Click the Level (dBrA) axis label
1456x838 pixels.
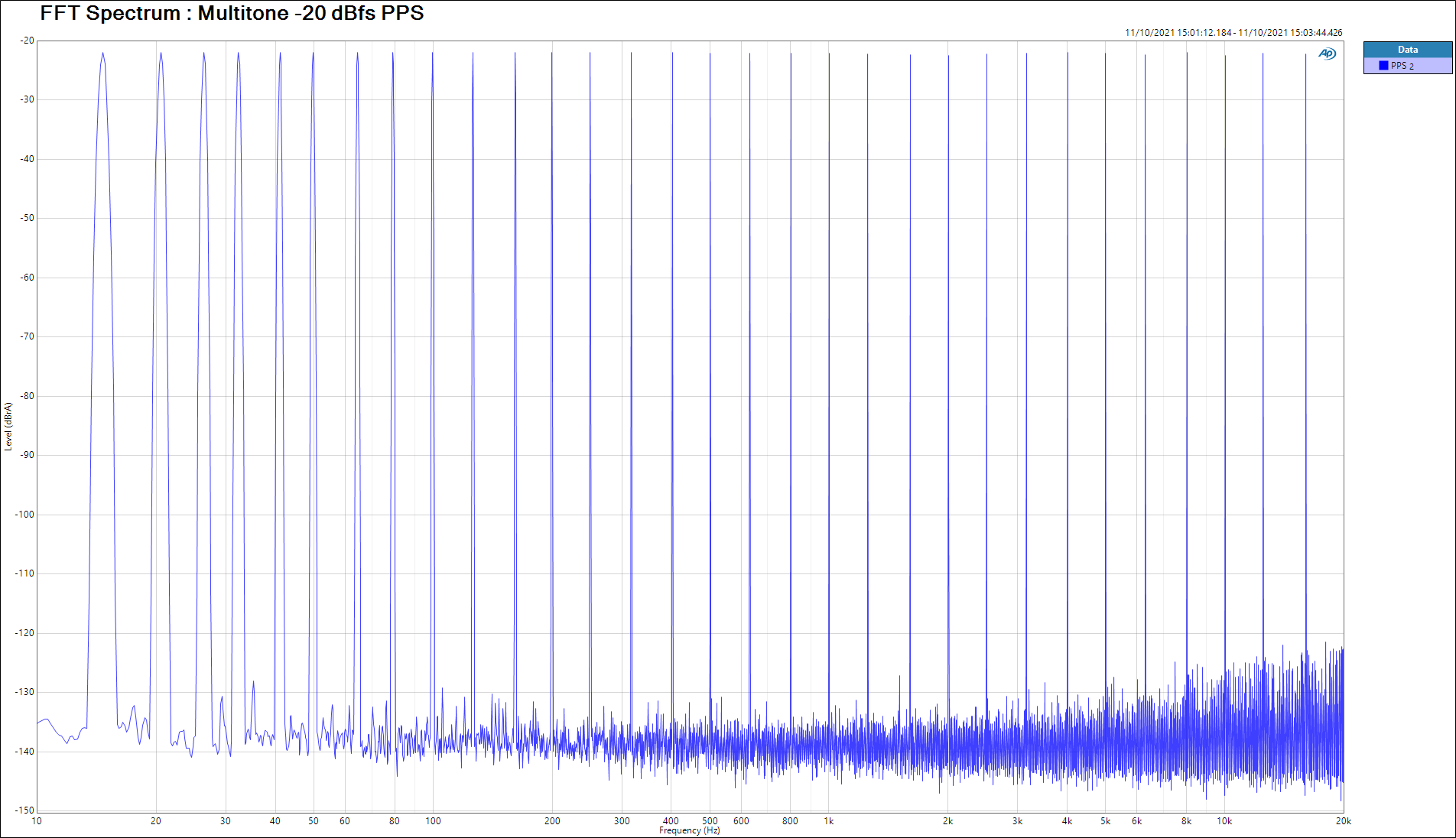coord(8,427)
